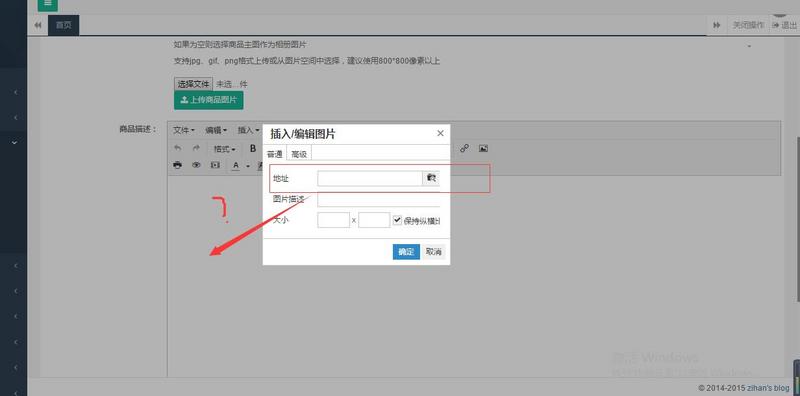Click the blue 确定 button
800x396 pixels.
(406, 252)
